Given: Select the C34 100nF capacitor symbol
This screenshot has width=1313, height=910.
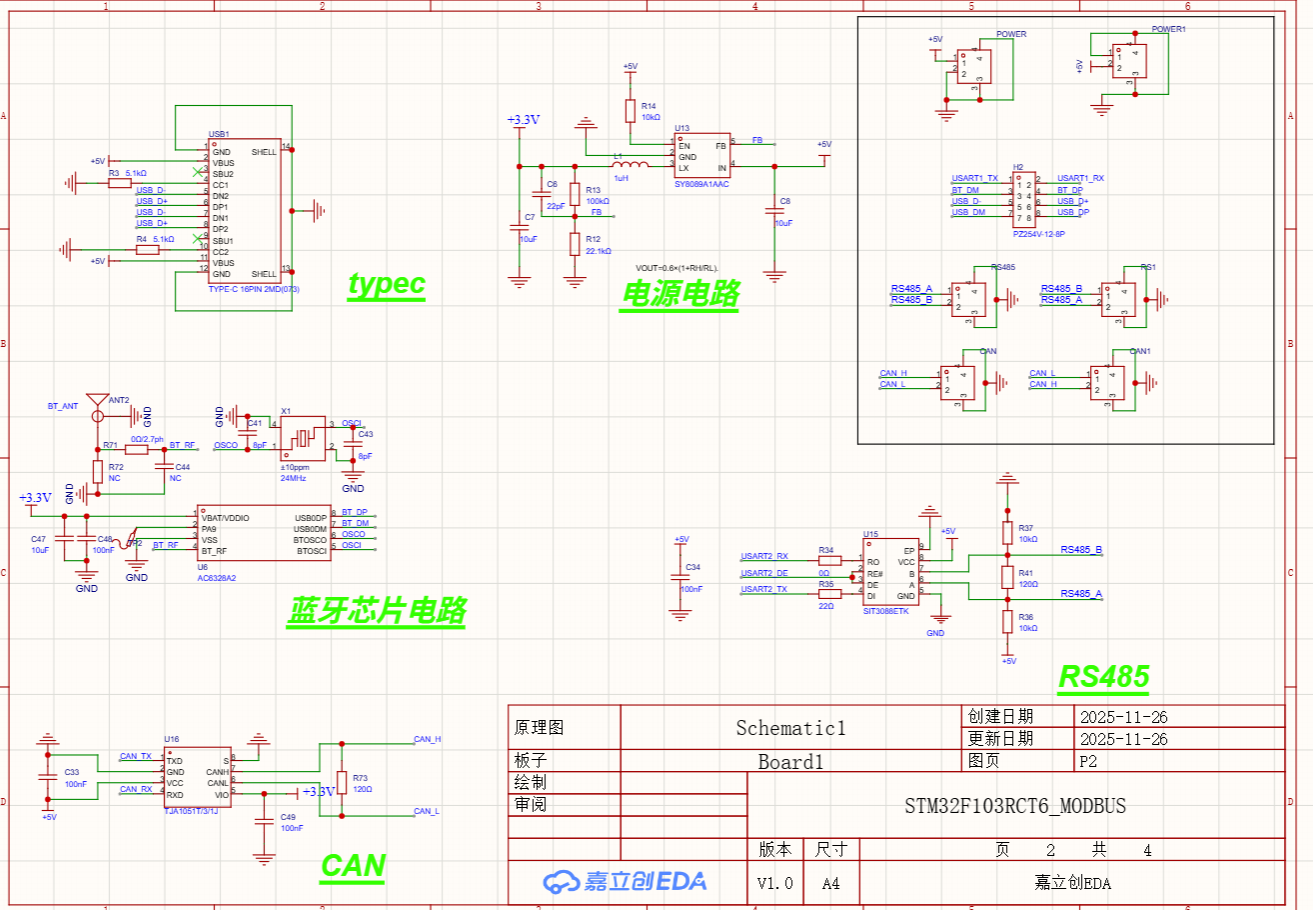Looking at the screenshot, I should pos(681,578).
